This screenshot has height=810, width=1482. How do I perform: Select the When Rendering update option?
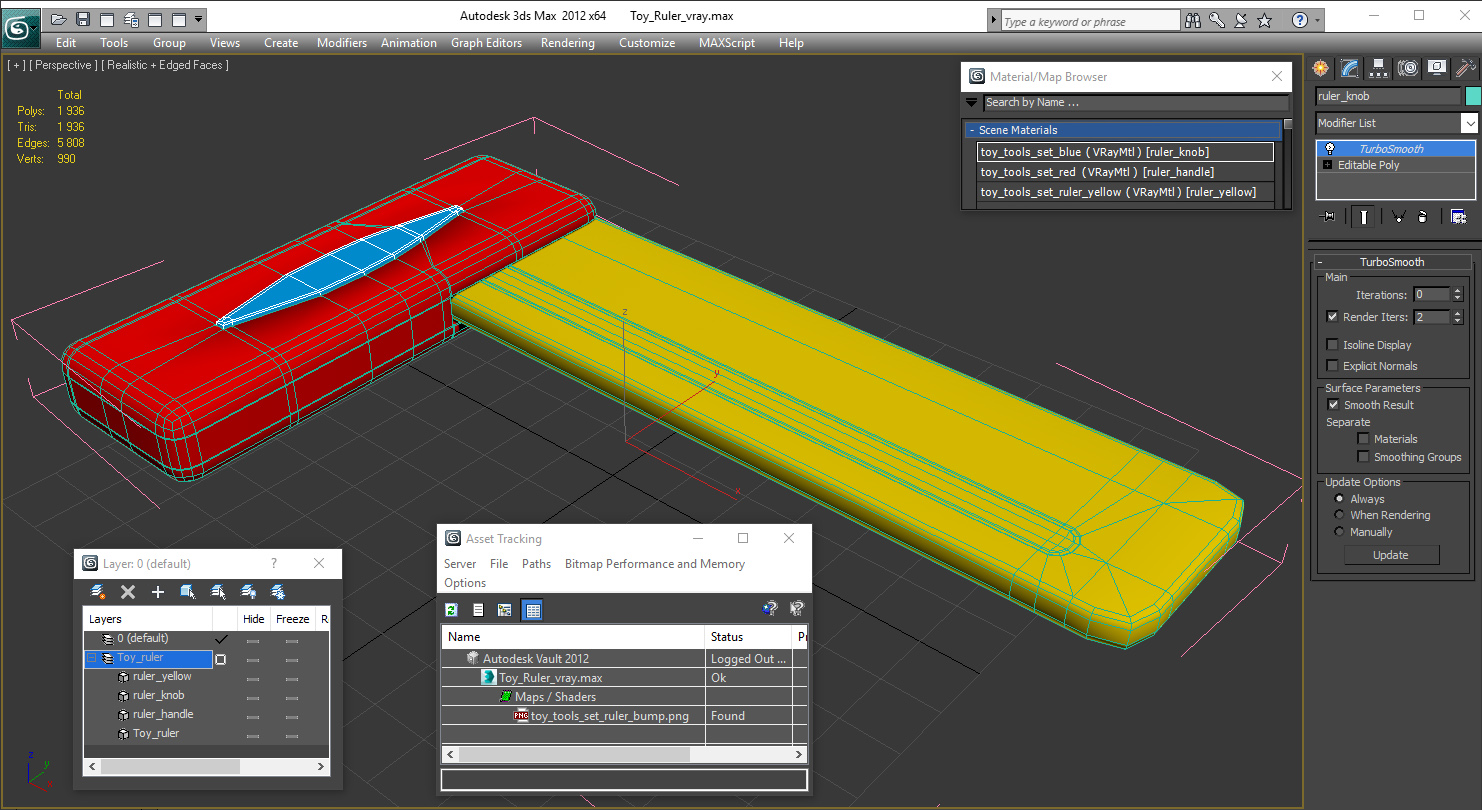(x=1340, y=515)
